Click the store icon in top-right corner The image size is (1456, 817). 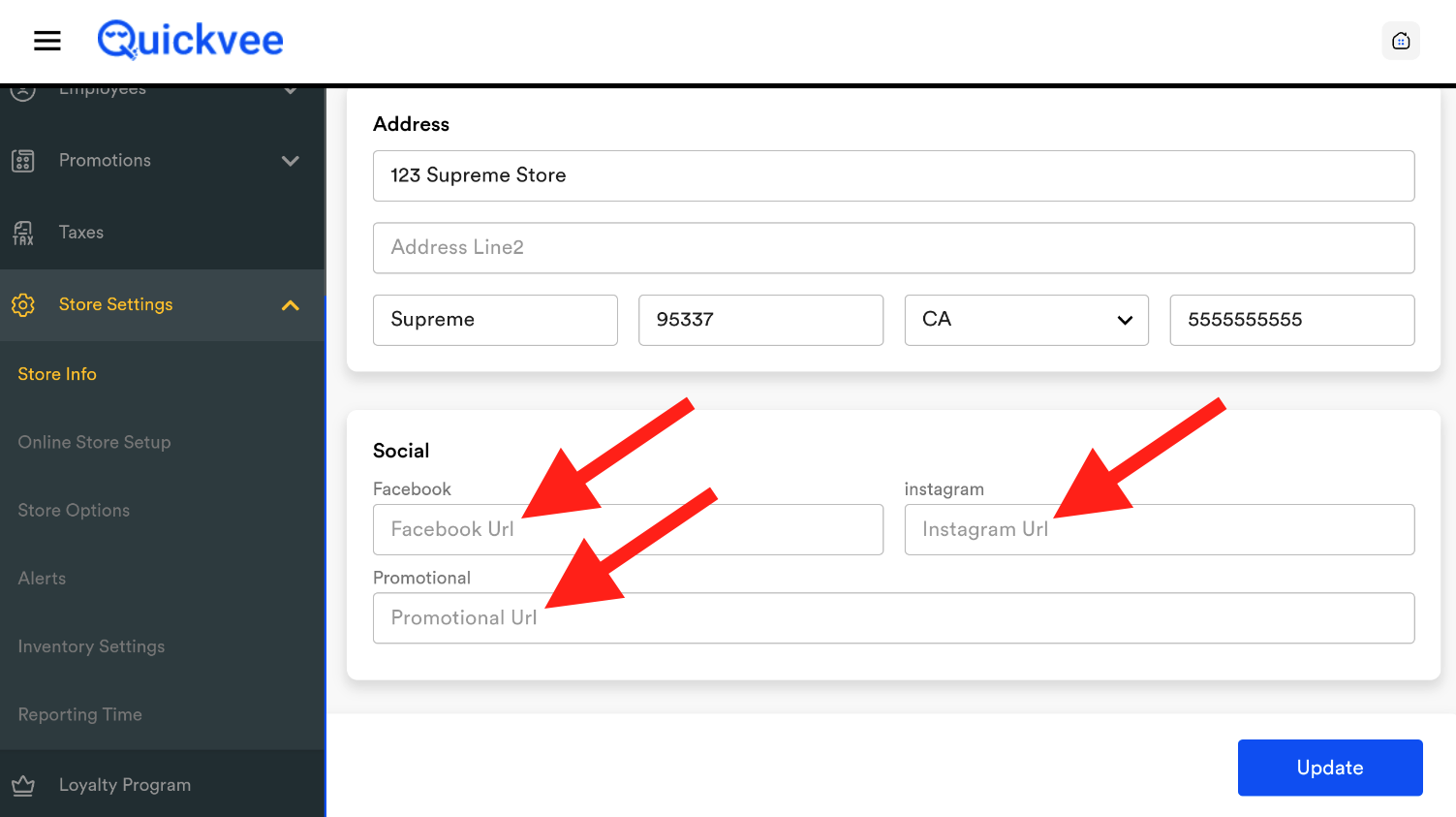(1400, 41)
